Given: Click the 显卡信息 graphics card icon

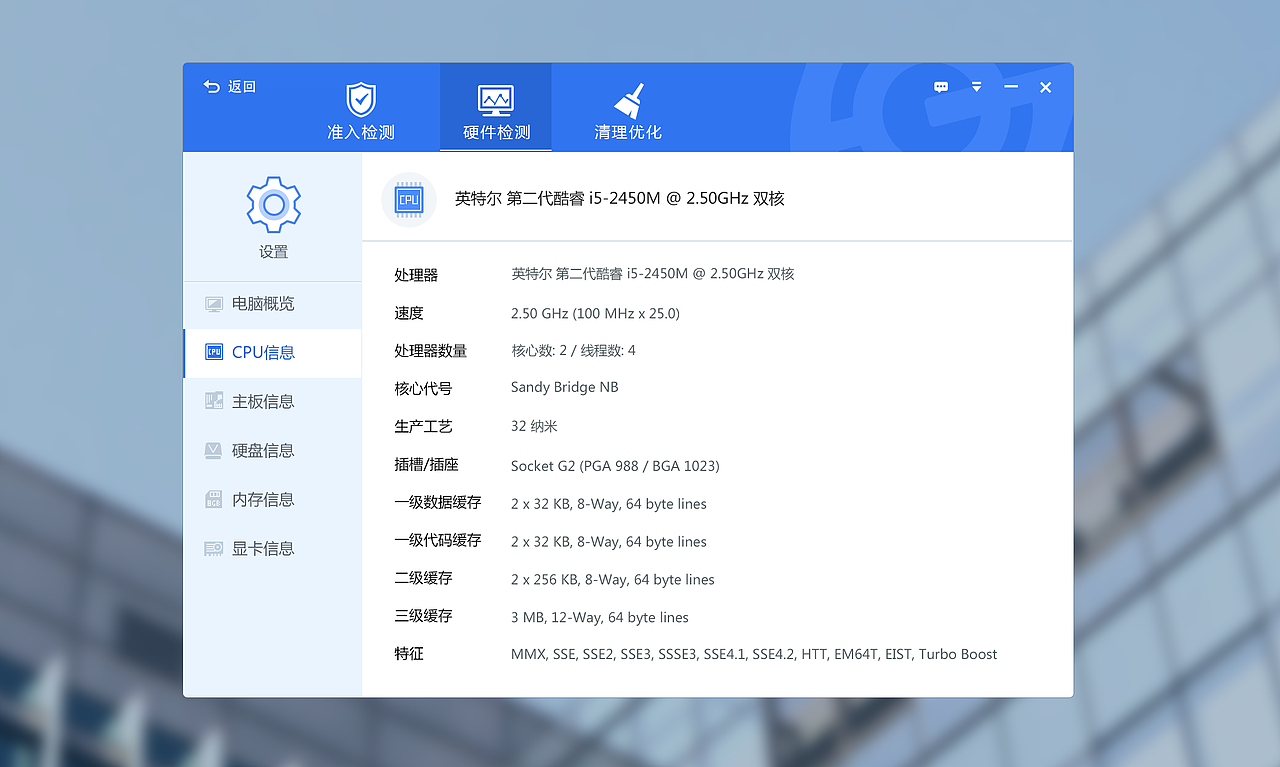Looking at the screenshot, I should pyautogui.click(x=213, y=548).
